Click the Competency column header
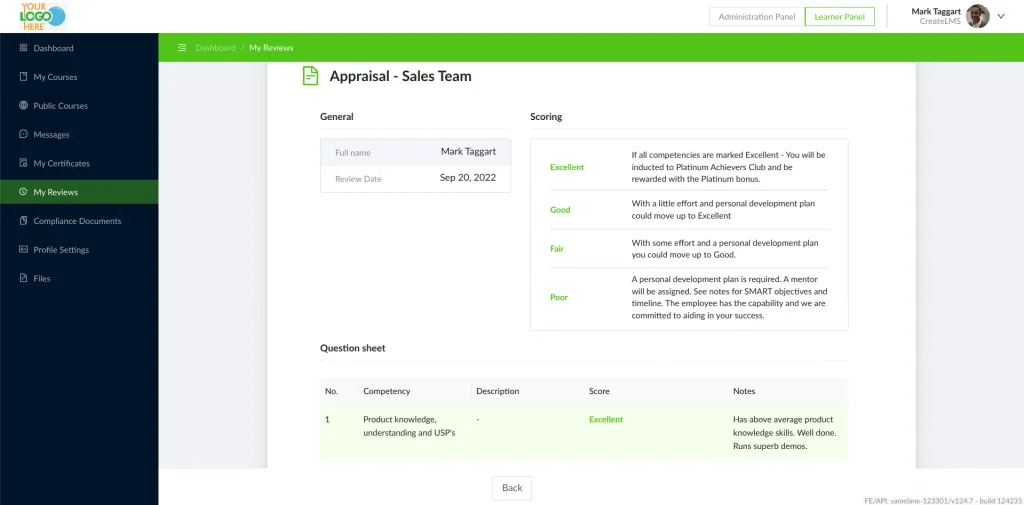This screenshot has width=1024, height=505. [x=387, y=391]
